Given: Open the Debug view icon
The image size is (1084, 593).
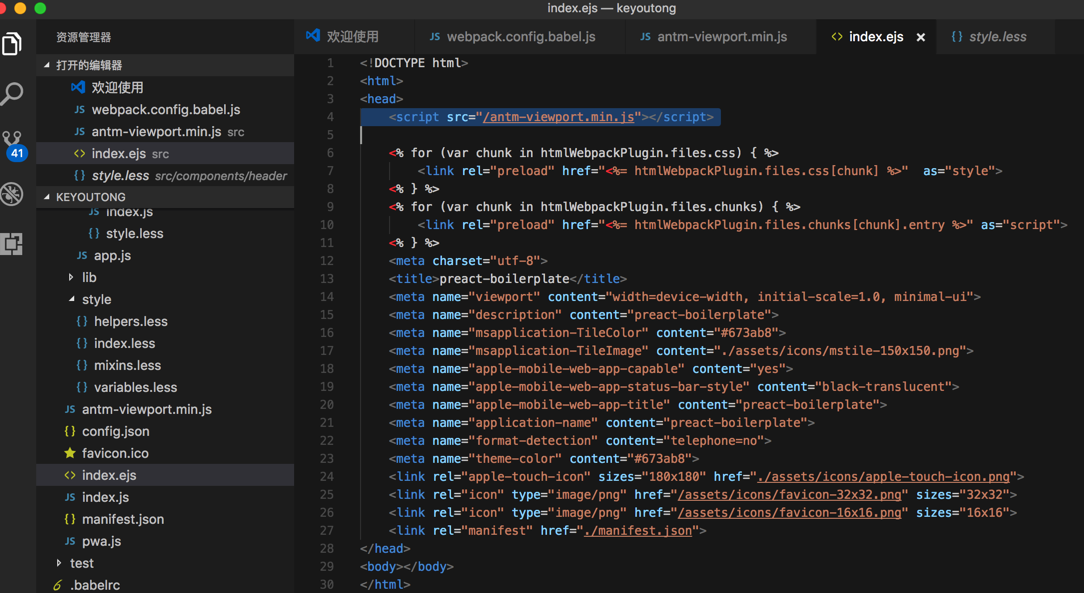Looking at the screenshot, I should pos(13,194).
